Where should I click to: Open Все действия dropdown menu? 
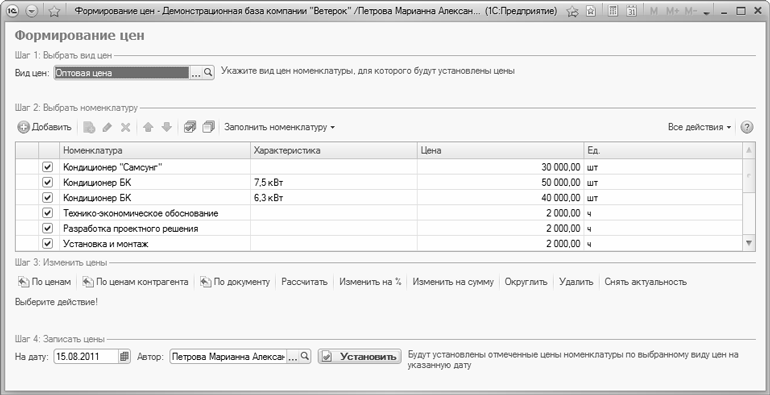699,127
